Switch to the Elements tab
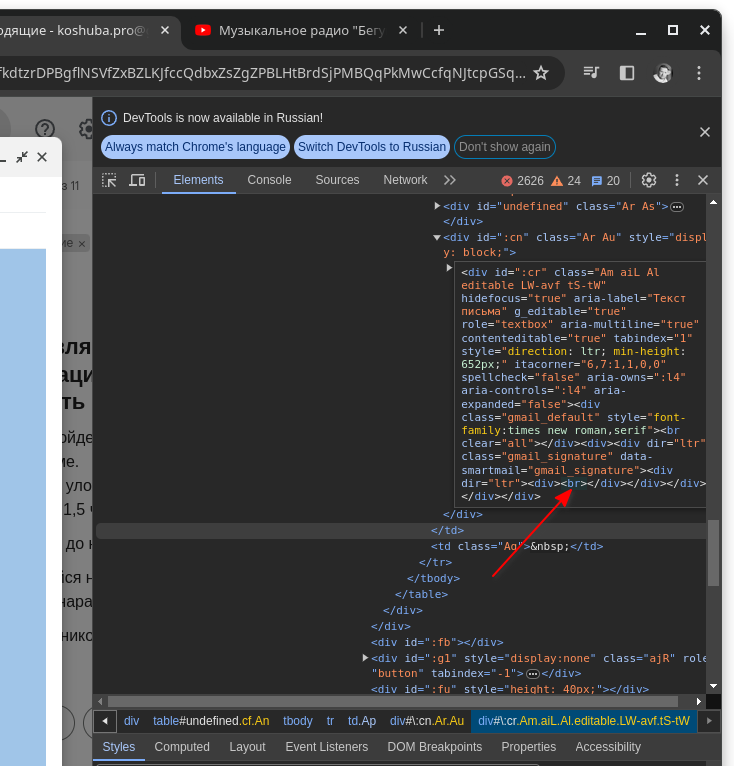The width and height of the screenshot is (734, 766). click(198, 180)
